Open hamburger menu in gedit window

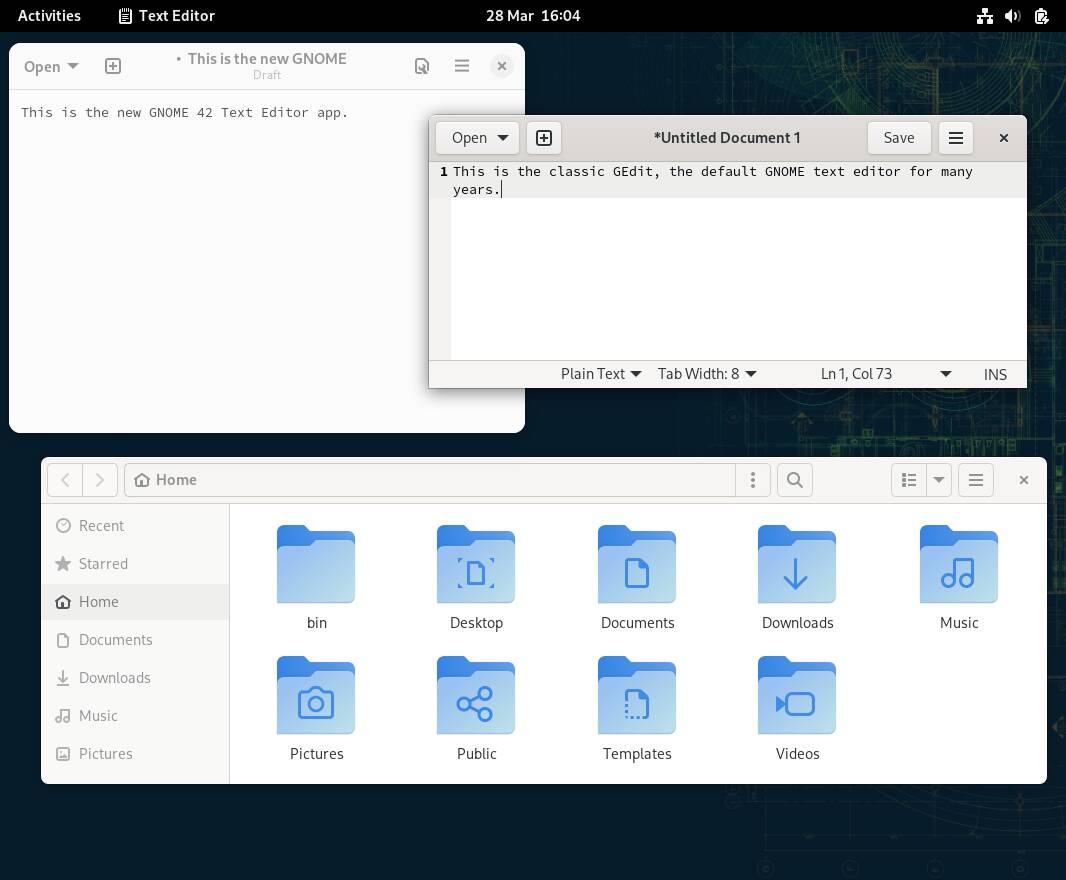point(955,138)
